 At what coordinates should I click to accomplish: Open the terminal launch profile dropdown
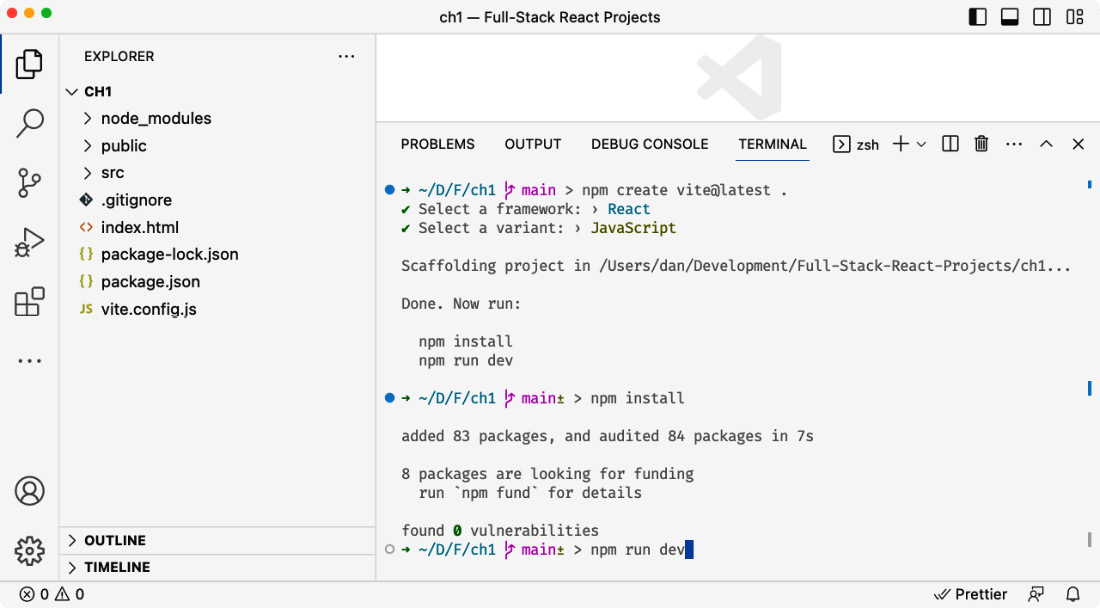point(921,144)
